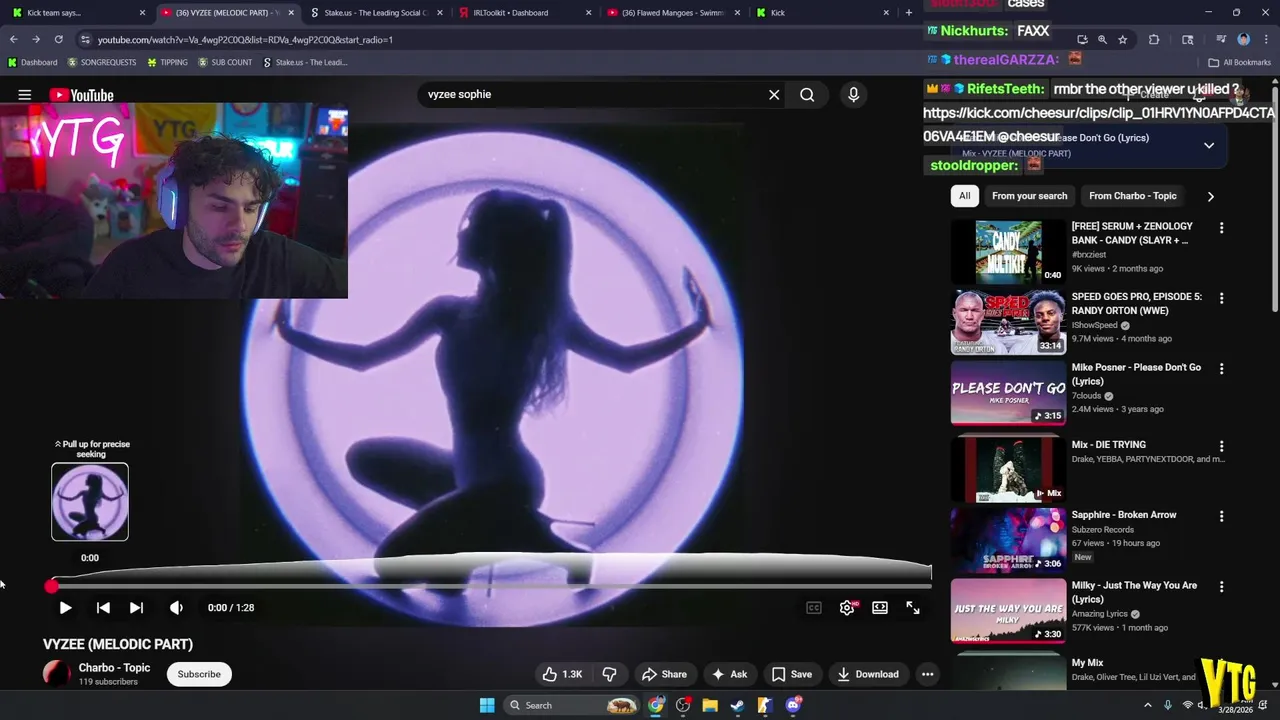Viewport: 1280px width, 720px height.
Task: Open options for Mike Posner Please Don't Go
Action: coord(1221,368)
